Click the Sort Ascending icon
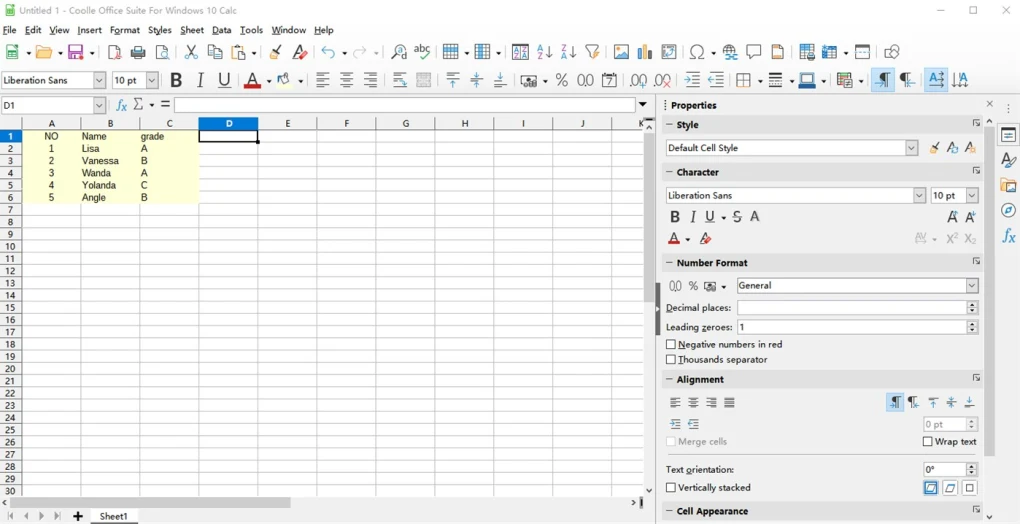This screenshot has height=524, width=1020. [544, 52]
